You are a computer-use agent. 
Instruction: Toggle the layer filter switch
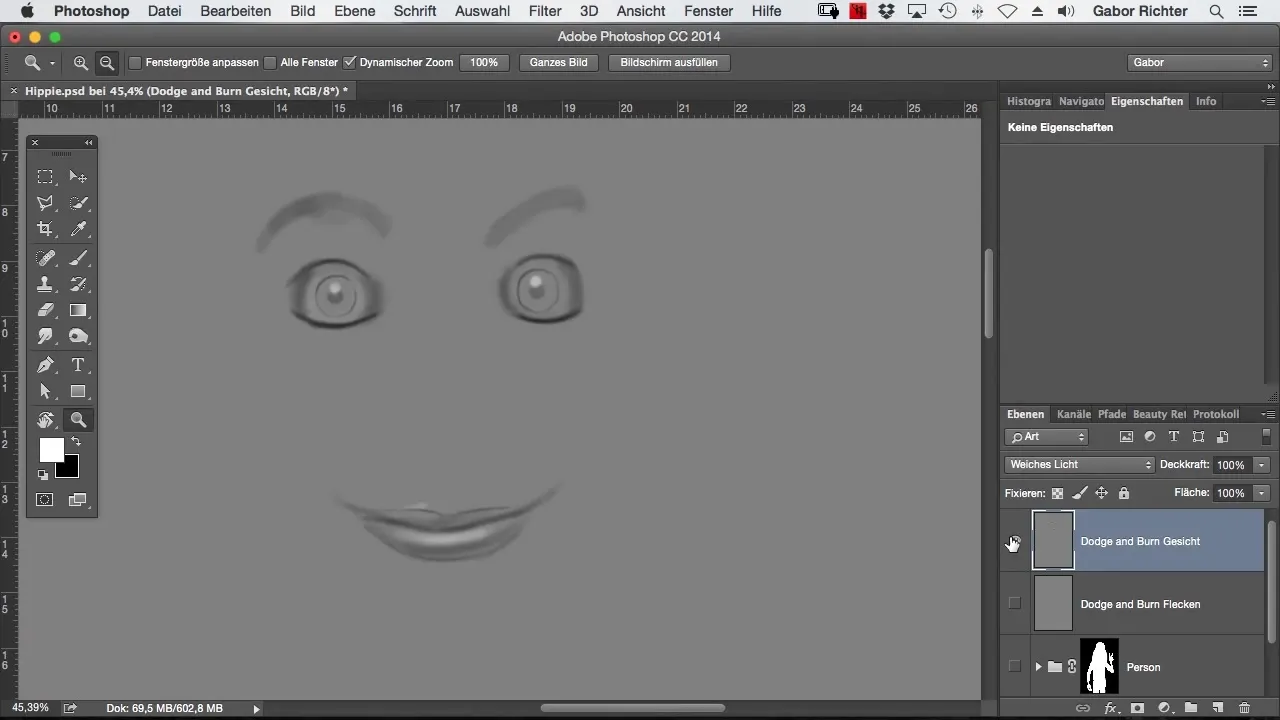[1266, 437]
